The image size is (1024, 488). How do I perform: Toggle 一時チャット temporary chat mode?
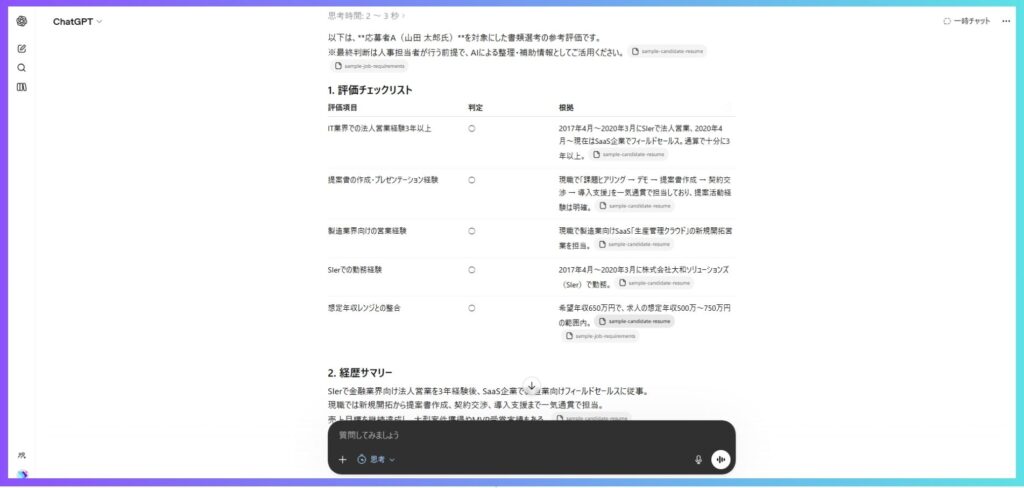966,21
